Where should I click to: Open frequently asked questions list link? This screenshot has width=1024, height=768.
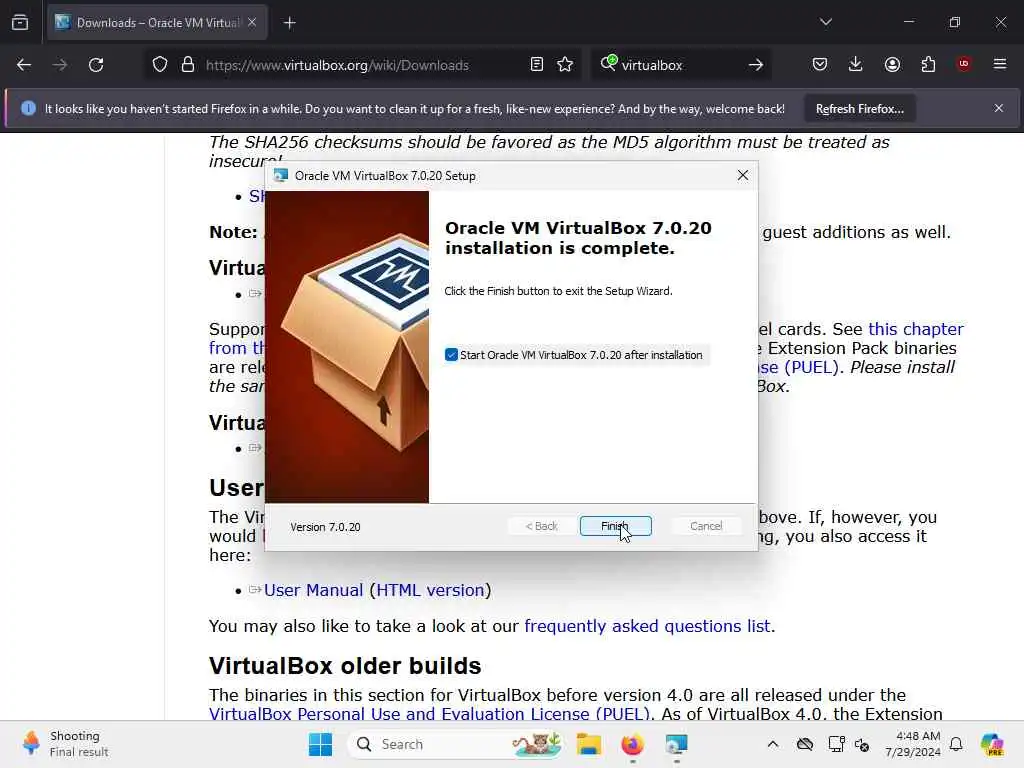coord(647,626)
